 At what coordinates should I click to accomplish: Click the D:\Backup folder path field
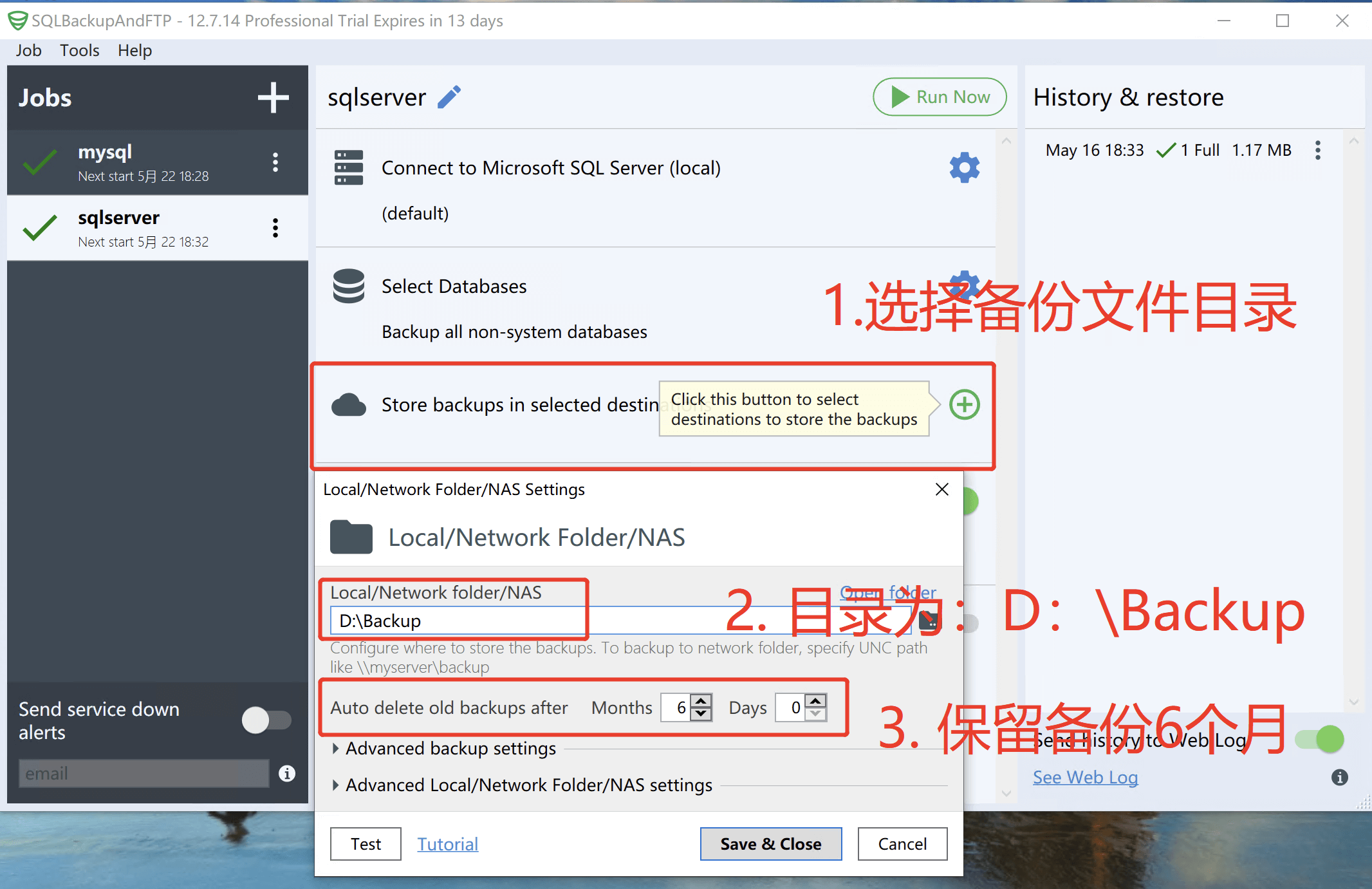(x=621, y=621)
